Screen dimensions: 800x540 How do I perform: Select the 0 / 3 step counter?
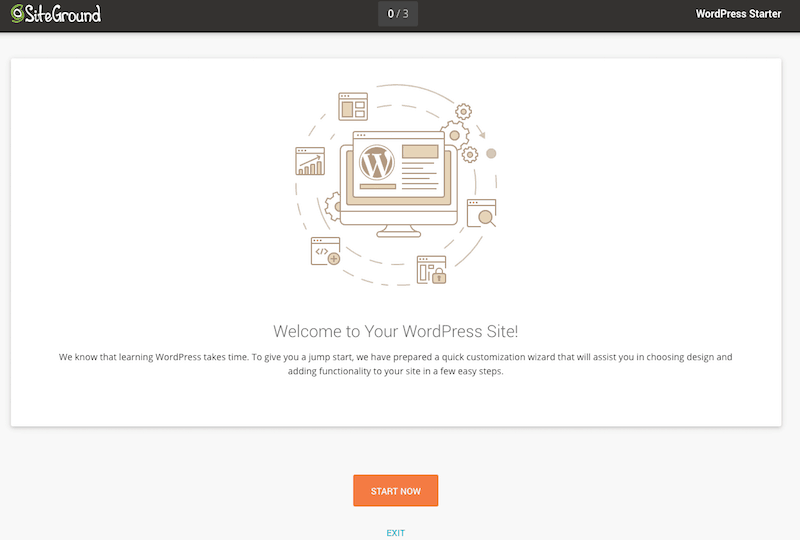click(x=398, y=14)
